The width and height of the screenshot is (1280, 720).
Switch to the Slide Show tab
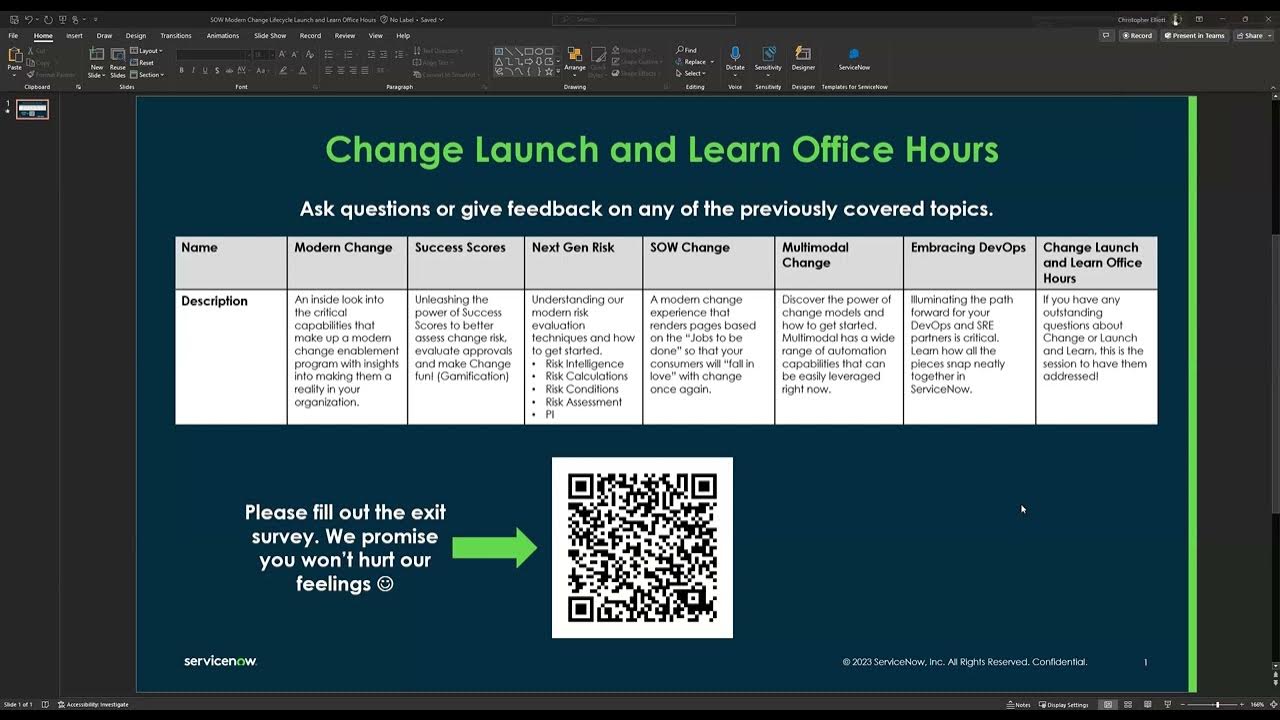[270, 35]
